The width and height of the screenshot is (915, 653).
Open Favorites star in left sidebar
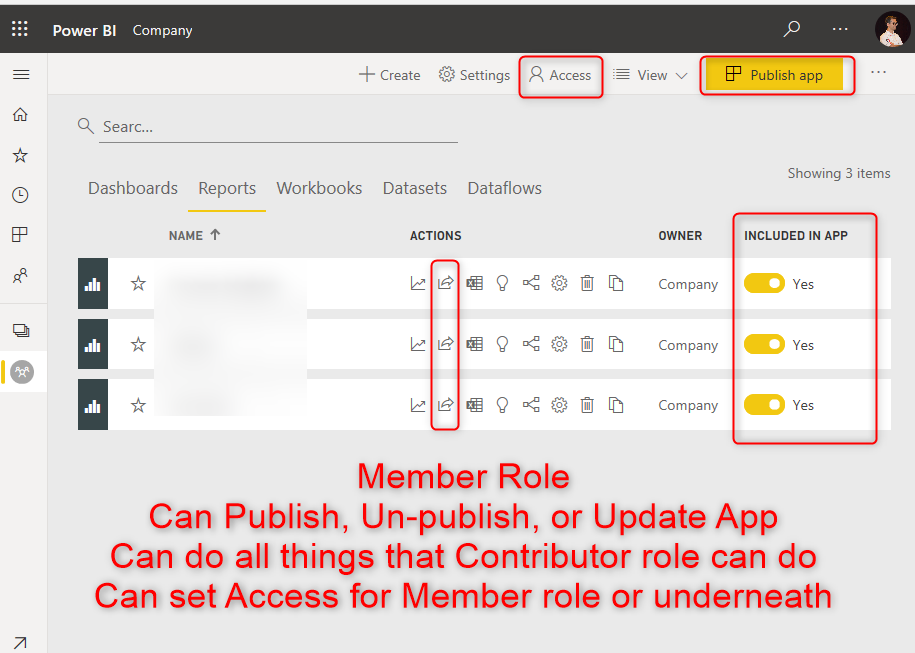coord(20,155)
